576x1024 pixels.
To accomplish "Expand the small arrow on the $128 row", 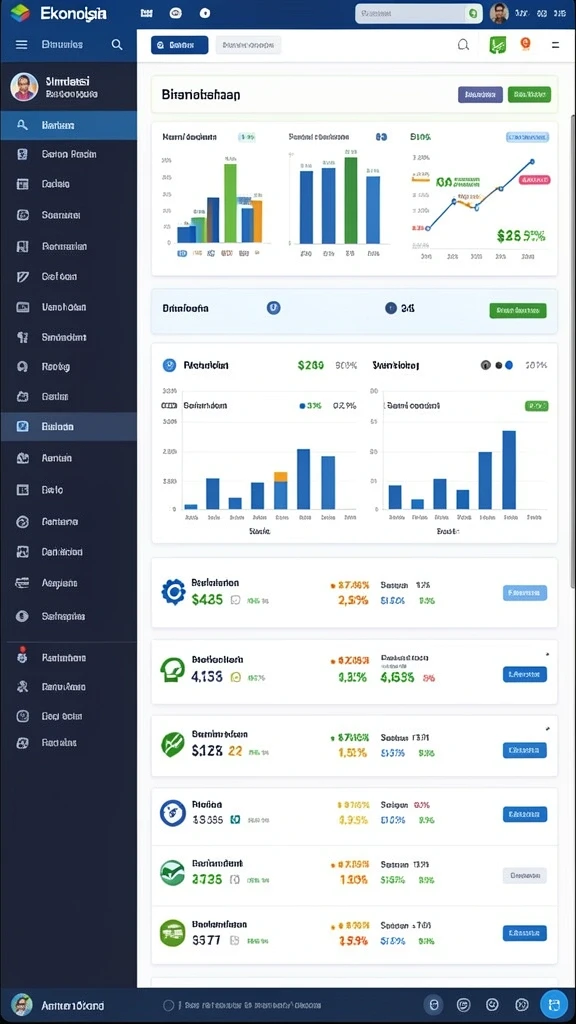I will coord(547,728).
